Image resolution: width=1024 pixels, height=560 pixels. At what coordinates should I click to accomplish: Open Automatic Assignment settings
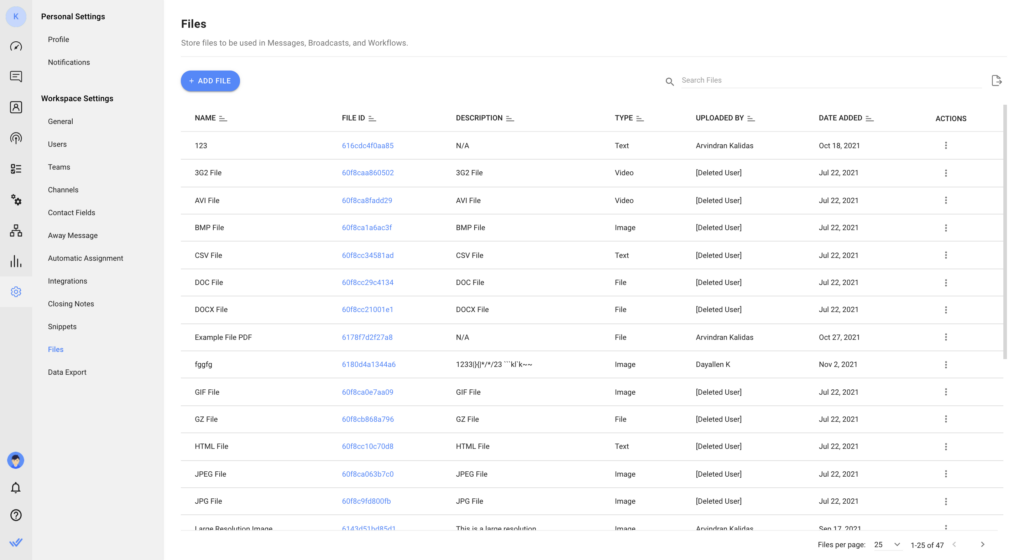[x=85, y=258]
